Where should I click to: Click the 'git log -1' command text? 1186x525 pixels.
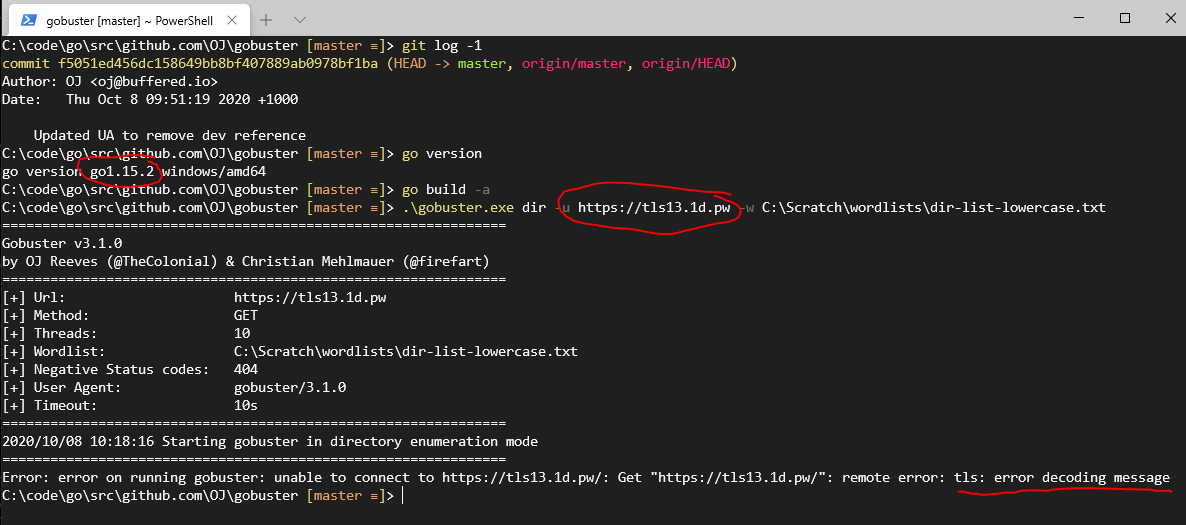[441, 46]
